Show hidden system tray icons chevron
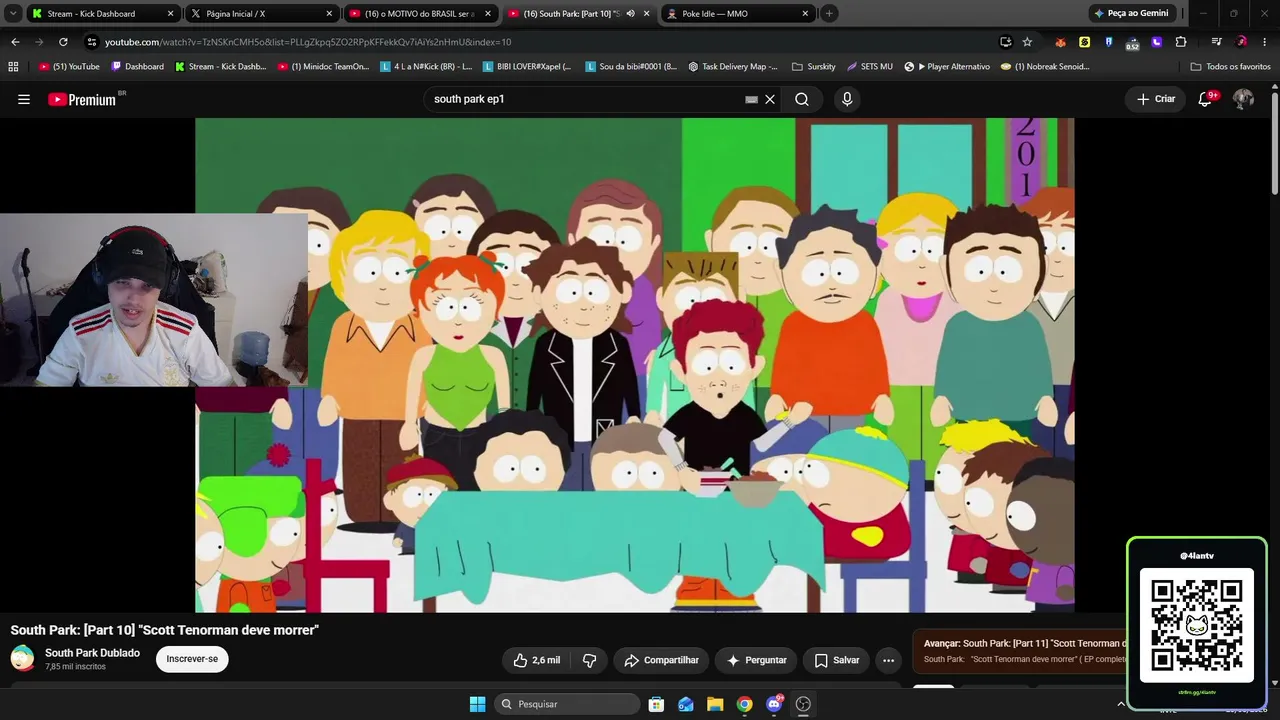Image resolution: width=1280 pixels, height=720 pixels. click(1120, 704)
